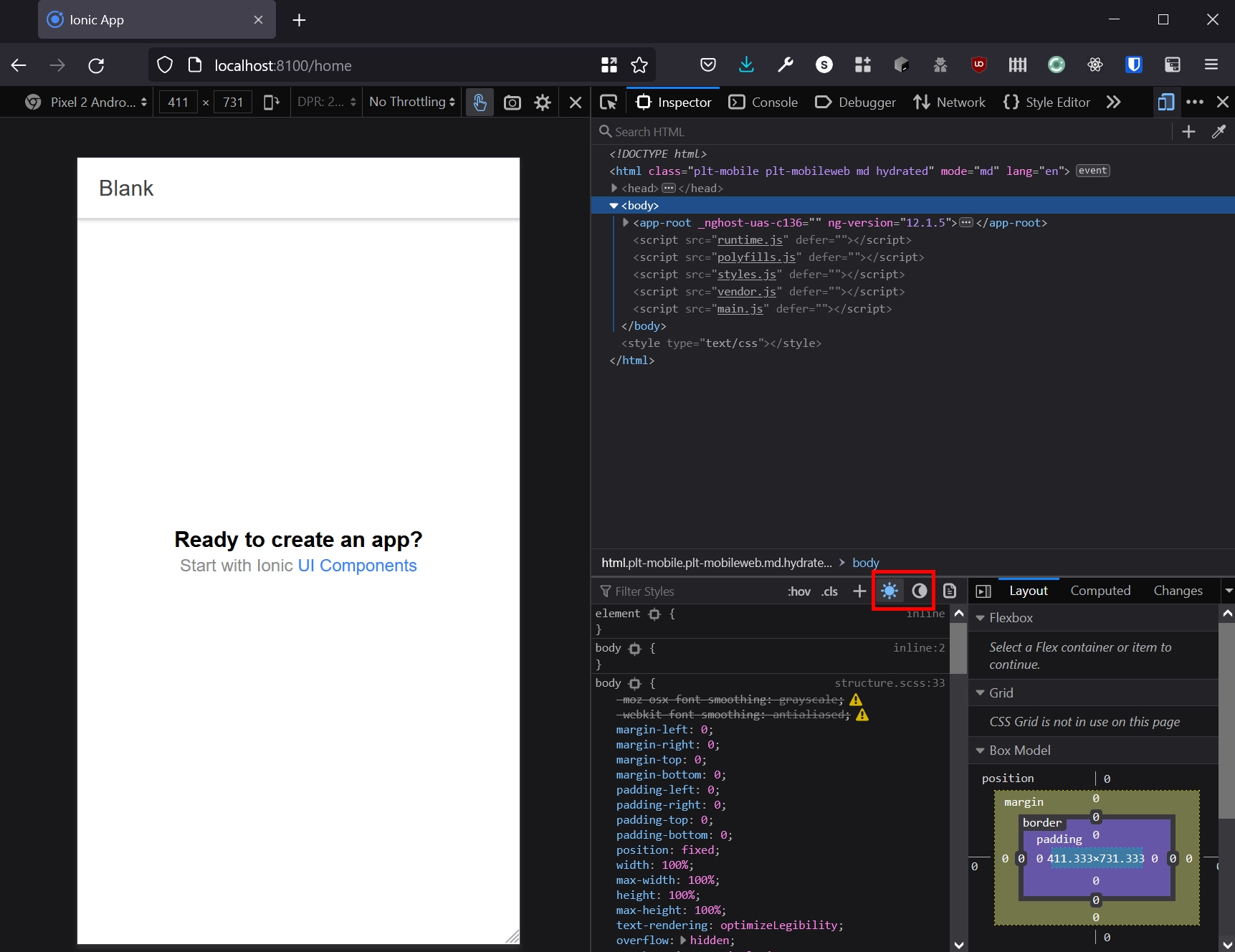Open the No Throttling dropdown
The height and width of the screenshot is (952, 1235).
(x=411, y=102)
